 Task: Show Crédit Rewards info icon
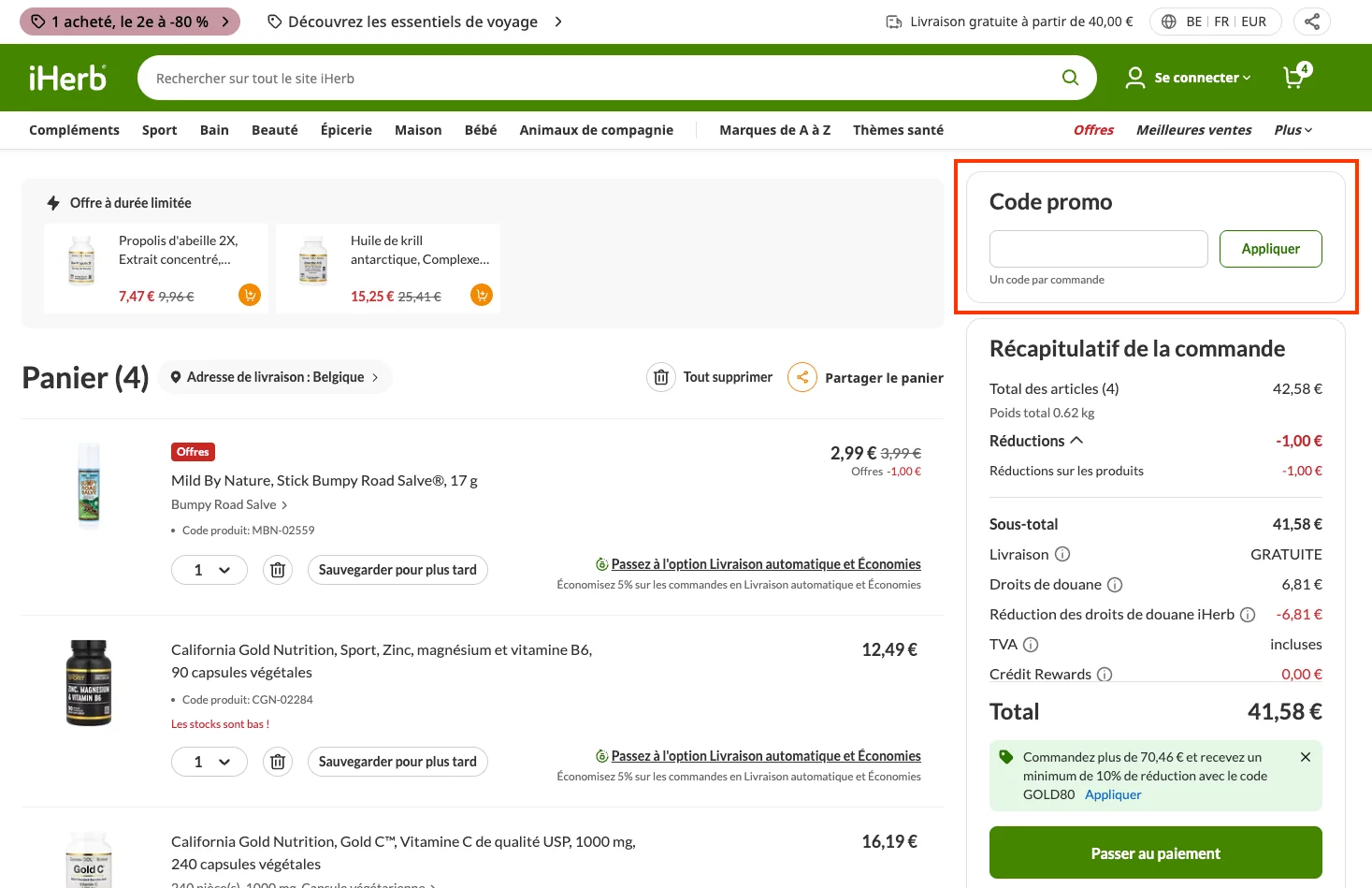pyautogui.click(x=1105, y=675)
